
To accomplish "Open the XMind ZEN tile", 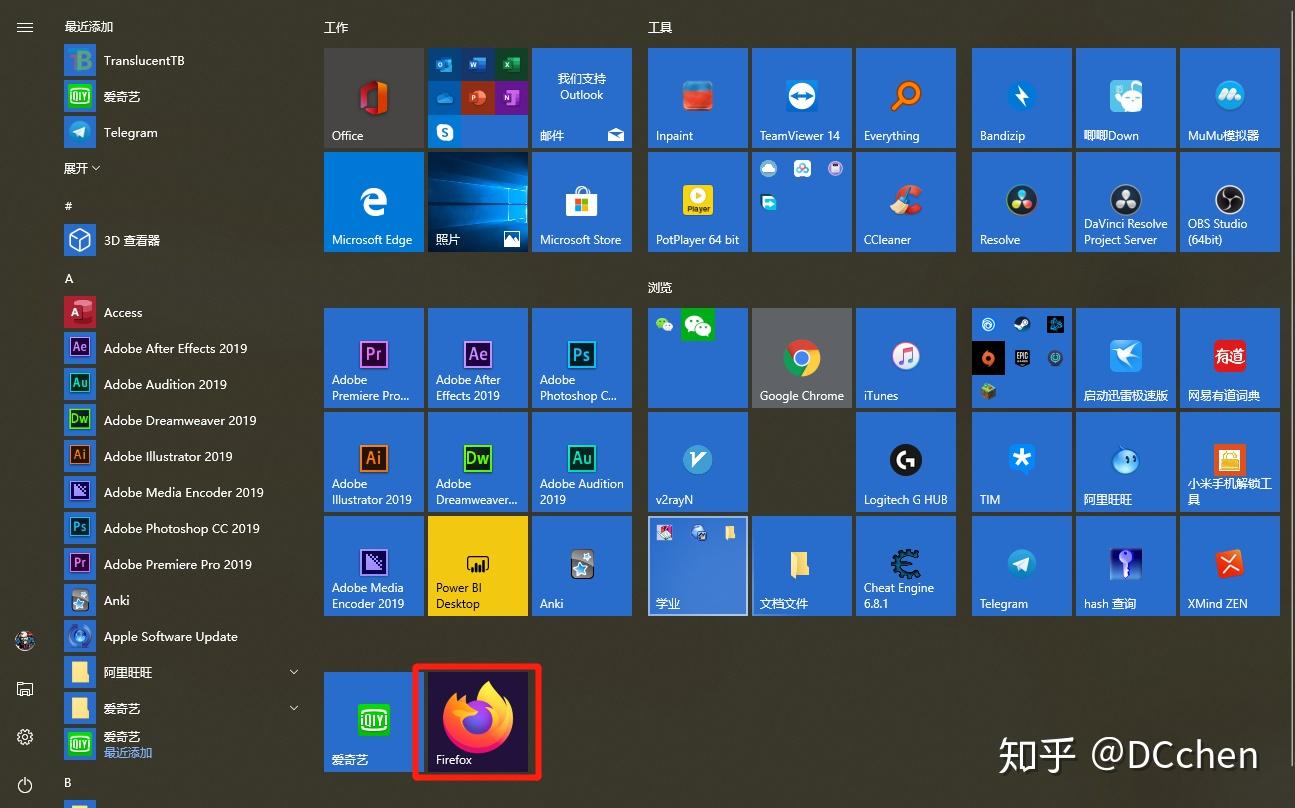I will coord(1230,566).
